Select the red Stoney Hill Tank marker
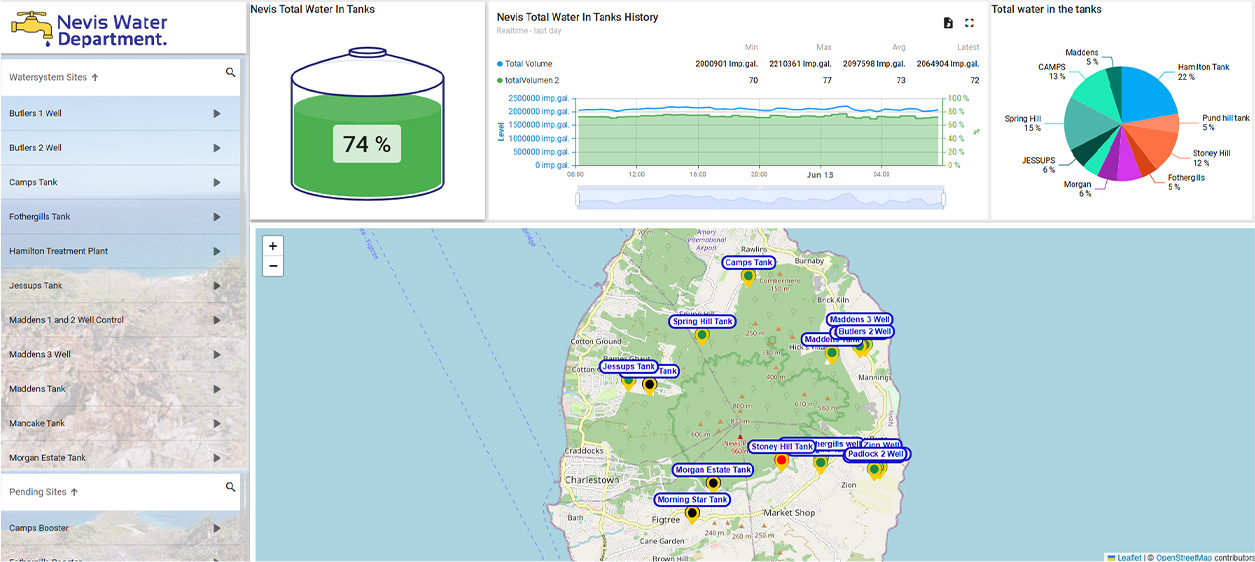1255x562 pixels. [x=782, y=461]
